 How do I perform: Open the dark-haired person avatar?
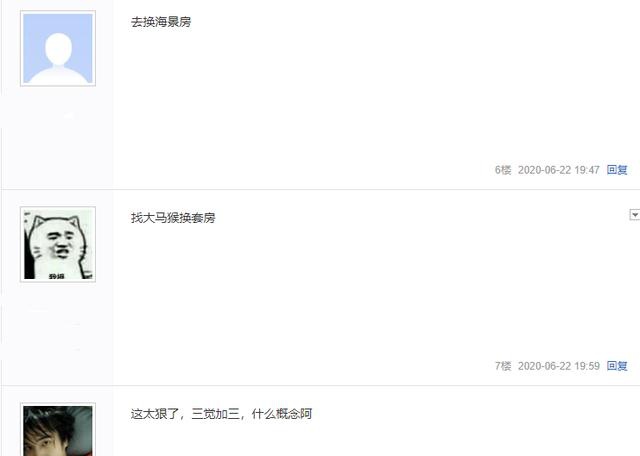[58, 429]
